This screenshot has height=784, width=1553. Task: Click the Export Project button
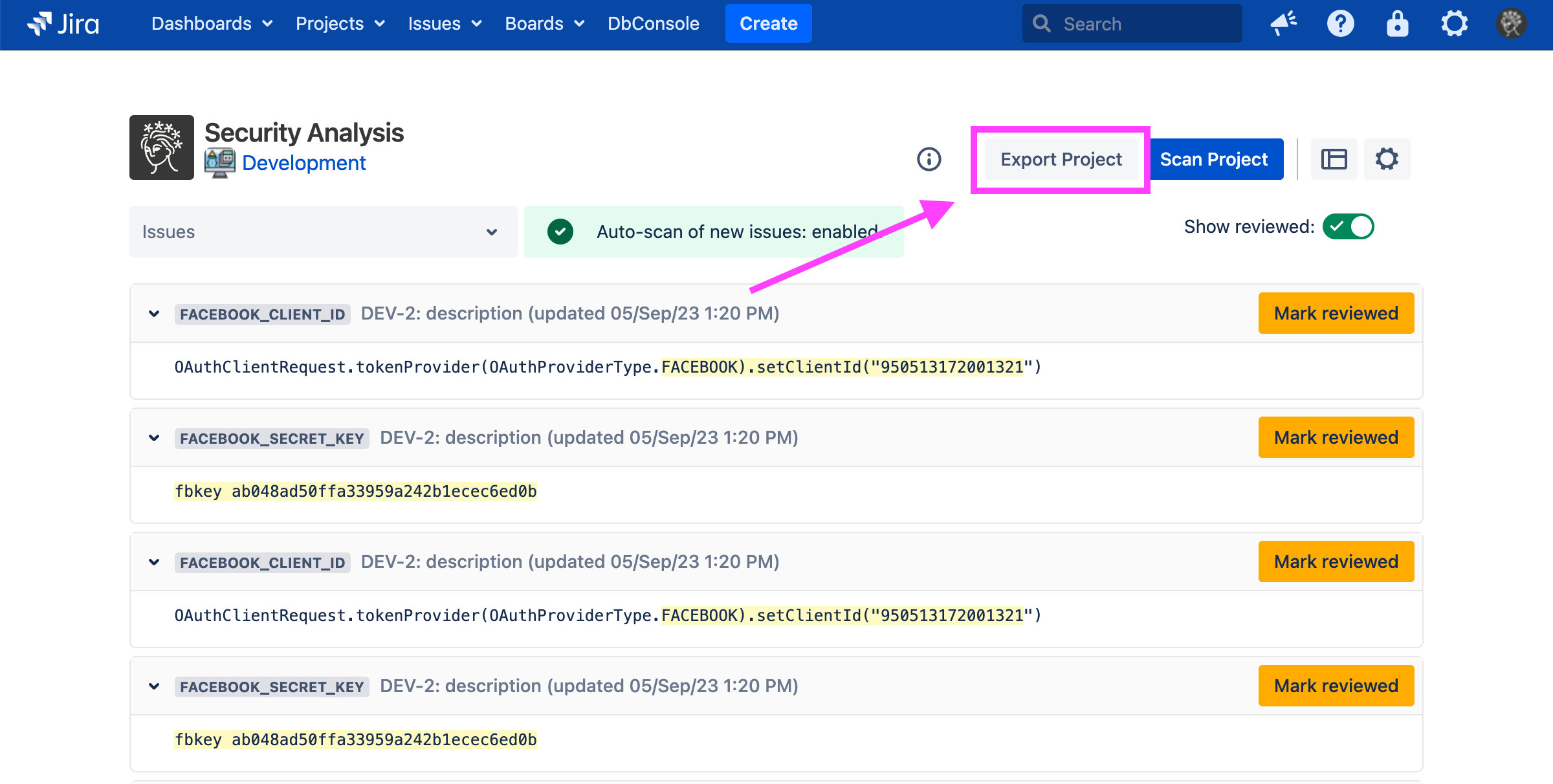tap(1061, 159)
